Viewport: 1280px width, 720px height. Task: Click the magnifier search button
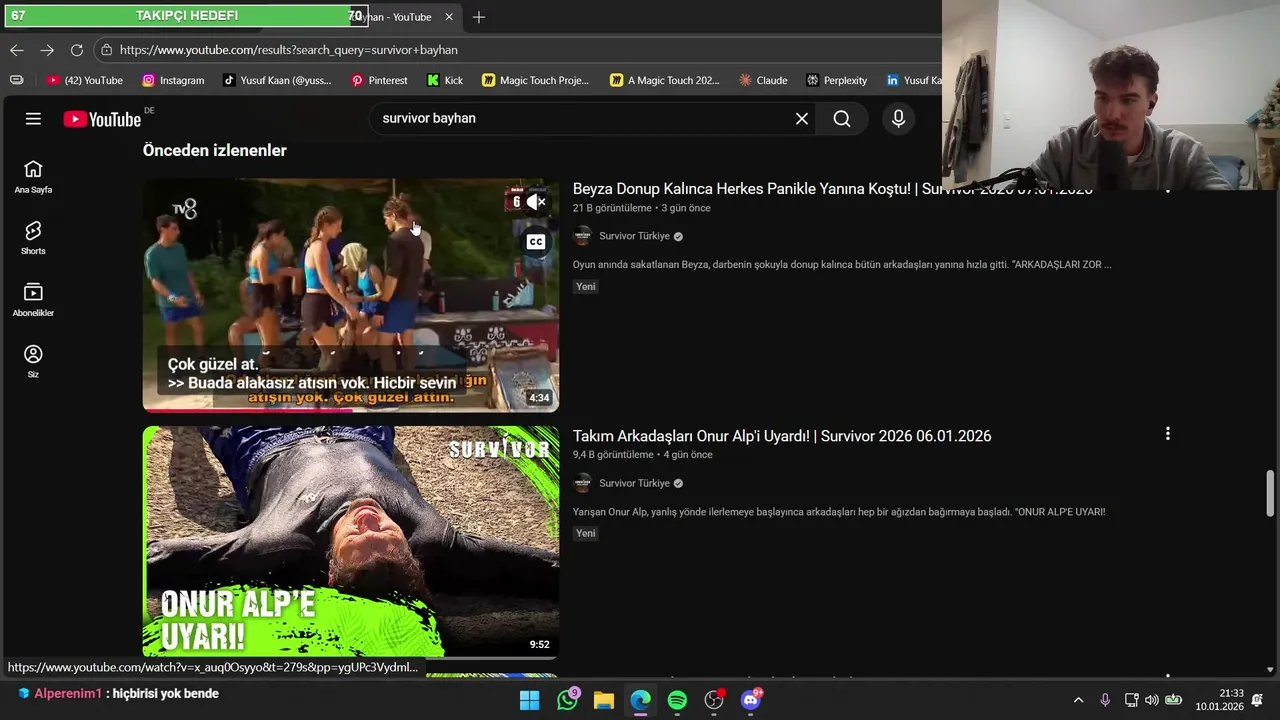point(842,119)
